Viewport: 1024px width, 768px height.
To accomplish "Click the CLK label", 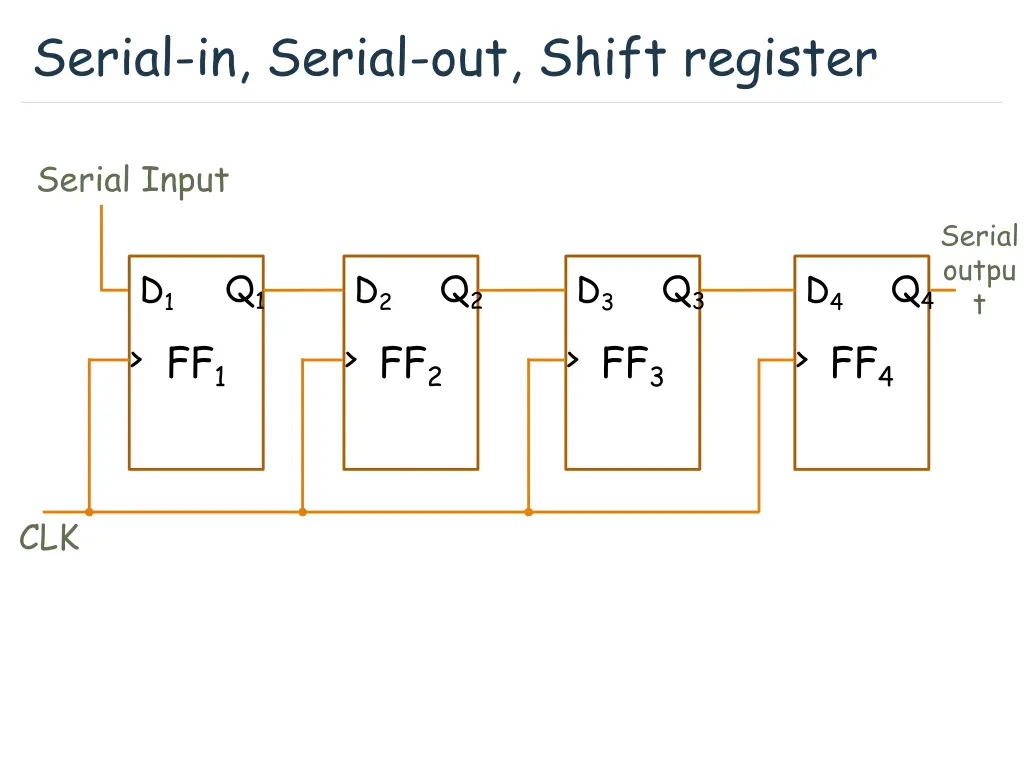I will point(49,539).
